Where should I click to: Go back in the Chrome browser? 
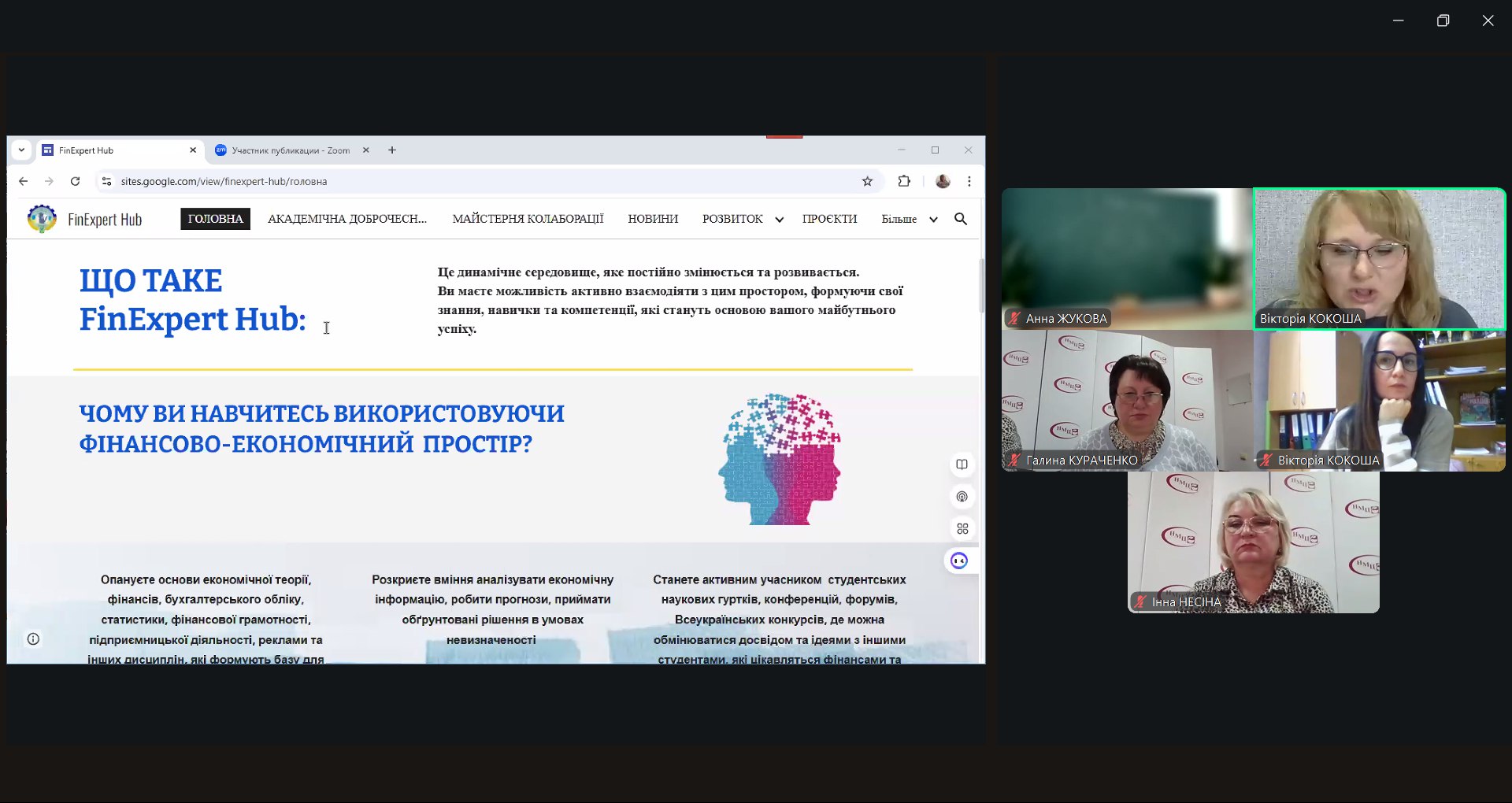24,181
